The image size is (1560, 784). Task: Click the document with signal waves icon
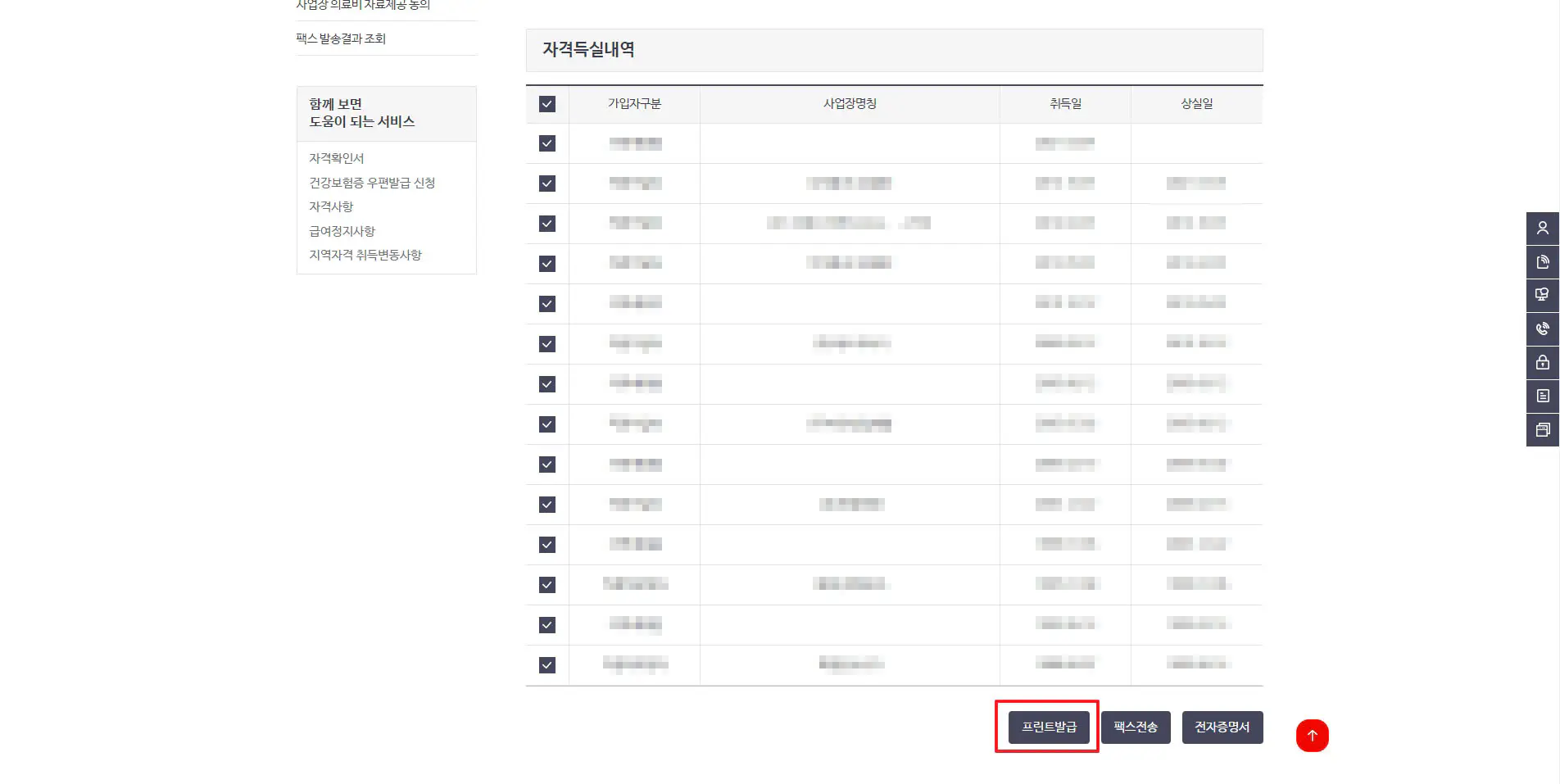pyautogui.click(x=1543, y=262)
